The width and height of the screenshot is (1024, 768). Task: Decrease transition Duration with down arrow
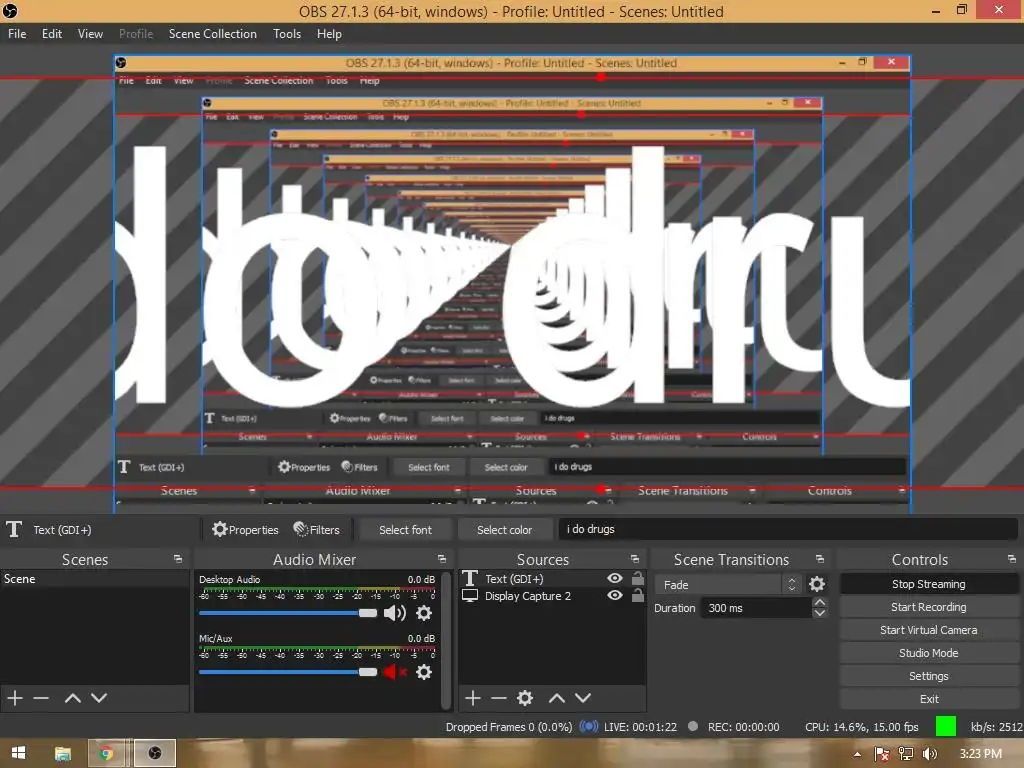coord(820,613)
